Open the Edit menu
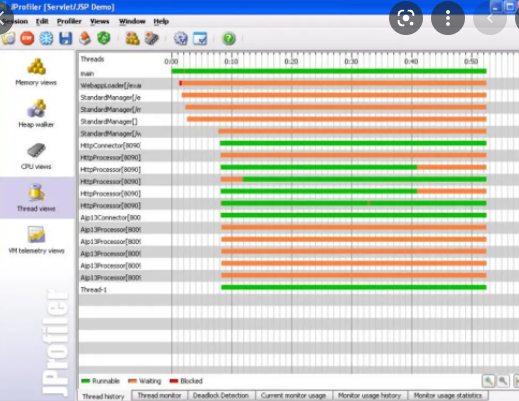This screenshot has height=401, width=519. point(42,21)
